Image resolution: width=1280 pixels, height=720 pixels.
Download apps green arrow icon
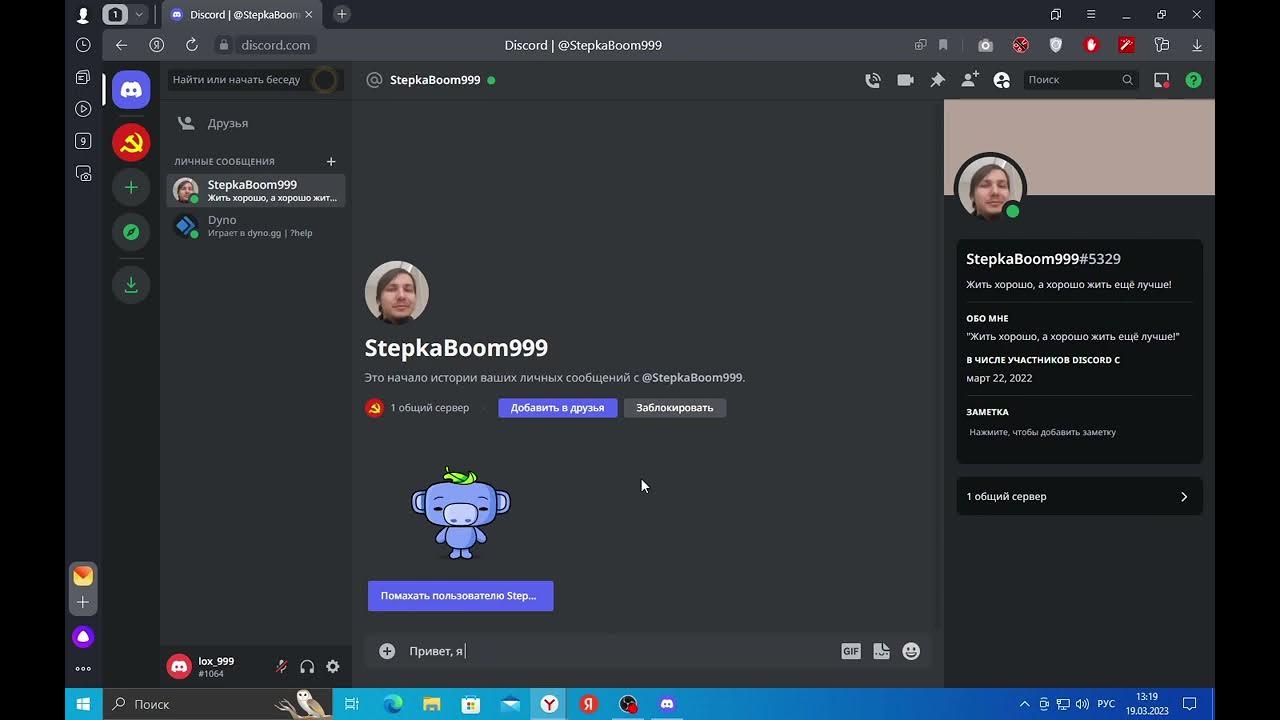131,285
